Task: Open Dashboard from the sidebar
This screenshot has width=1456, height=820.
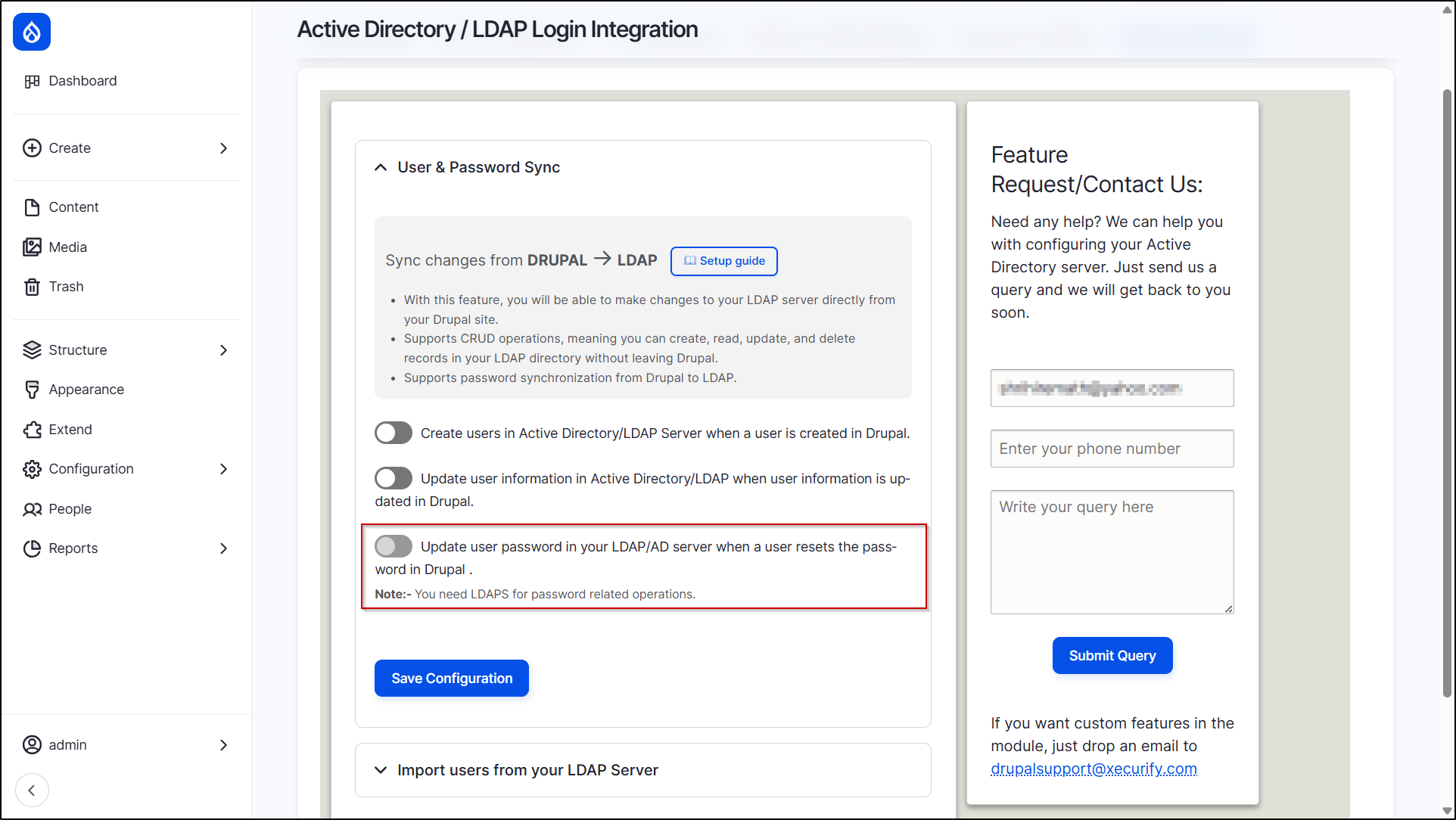Action: pos(82,81)
